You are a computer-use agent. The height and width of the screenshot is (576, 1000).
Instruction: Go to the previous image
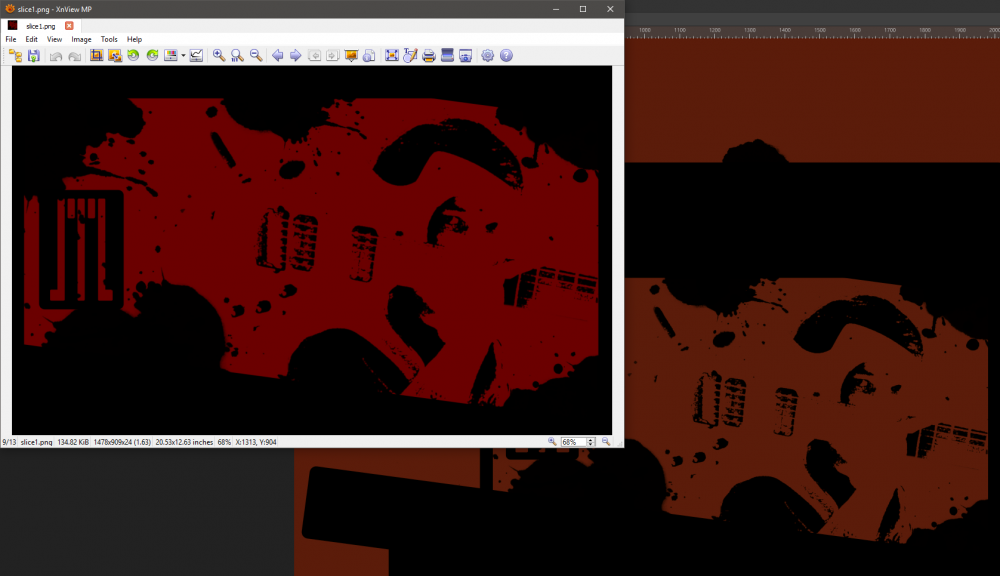pos(277,55)
